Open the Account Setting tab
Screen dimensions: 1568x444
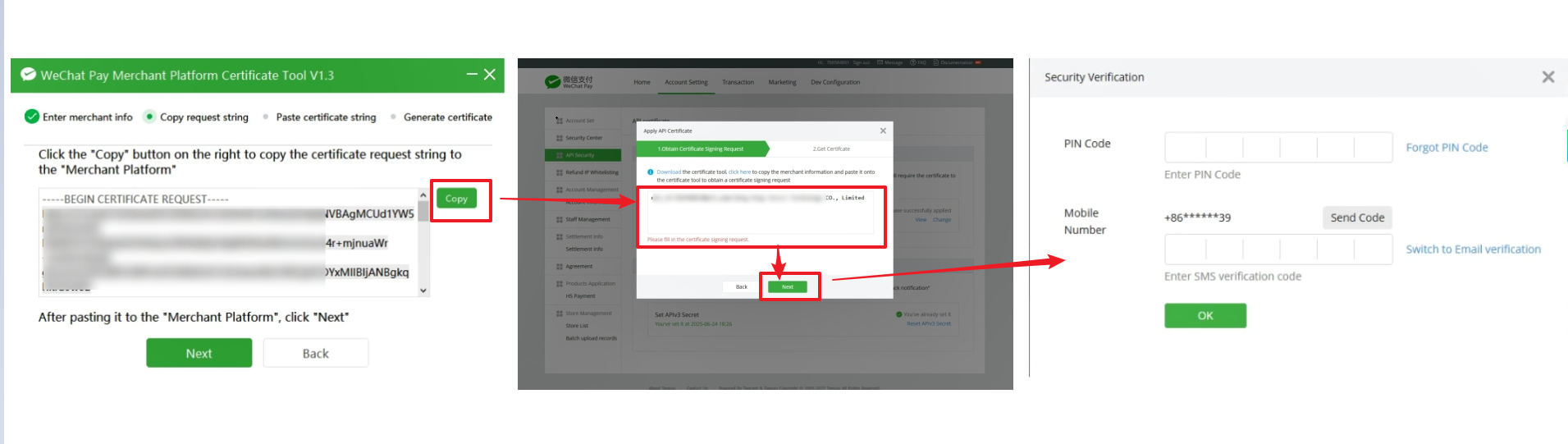(x=686, y=82)
